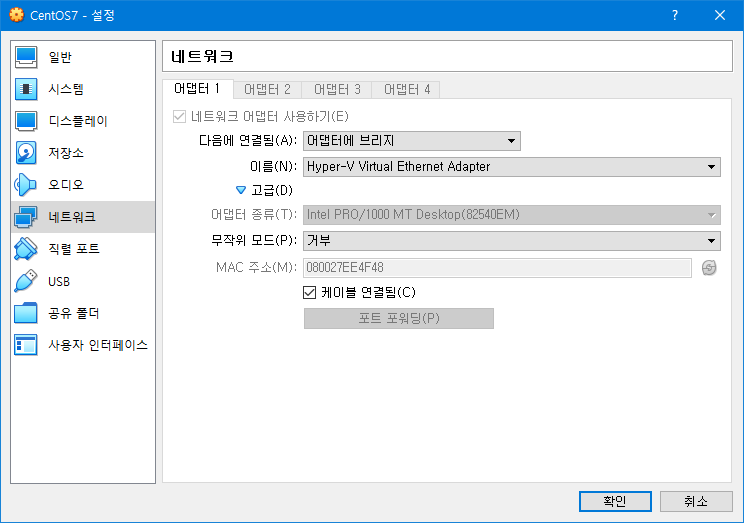Screen dimensions: 744x523
Task: Select the 시스템 chip icon
Action: point(26,89)
